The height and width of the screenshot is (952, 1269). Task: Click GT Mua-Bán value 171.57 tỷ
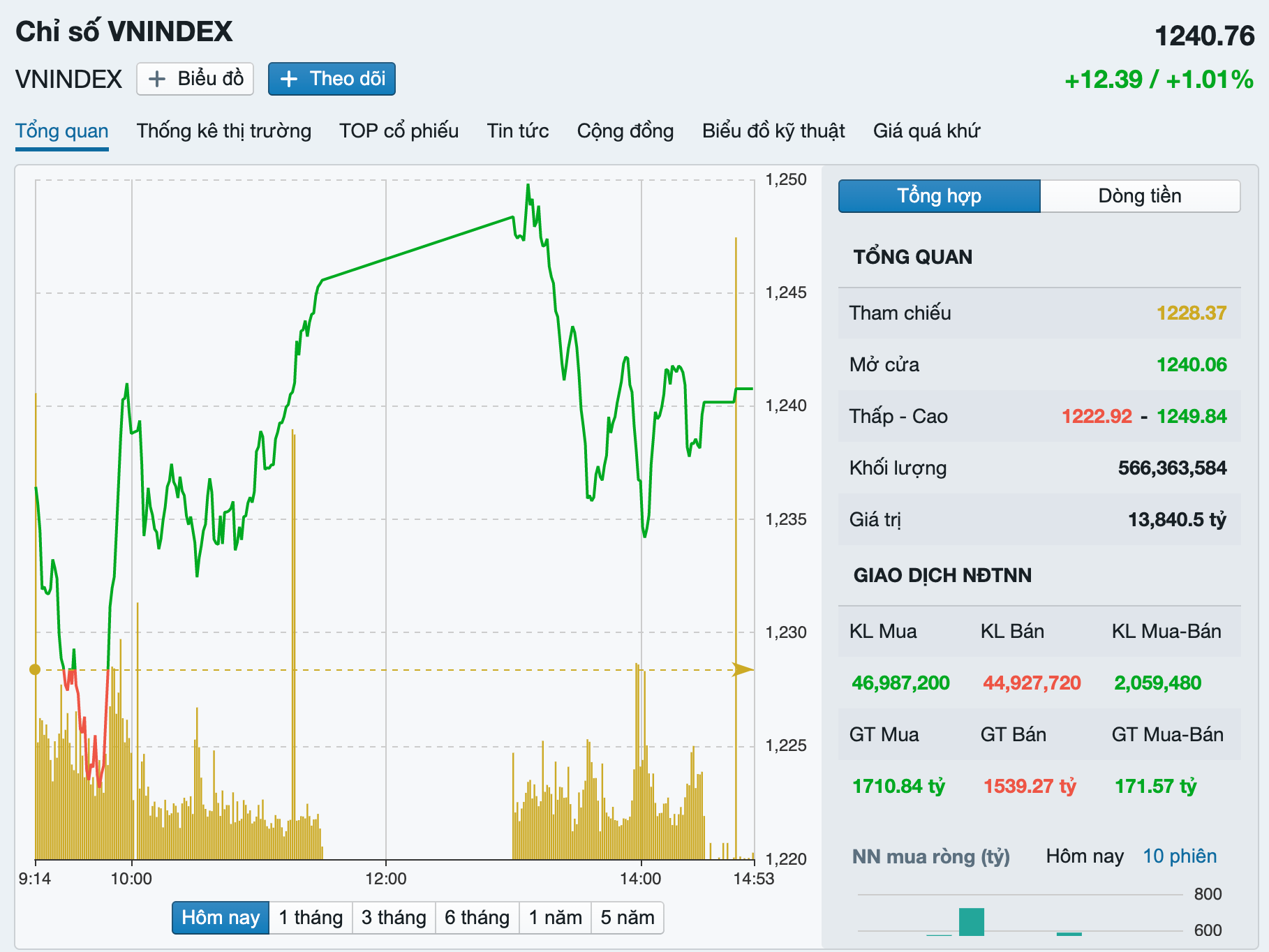(1156, 786)
